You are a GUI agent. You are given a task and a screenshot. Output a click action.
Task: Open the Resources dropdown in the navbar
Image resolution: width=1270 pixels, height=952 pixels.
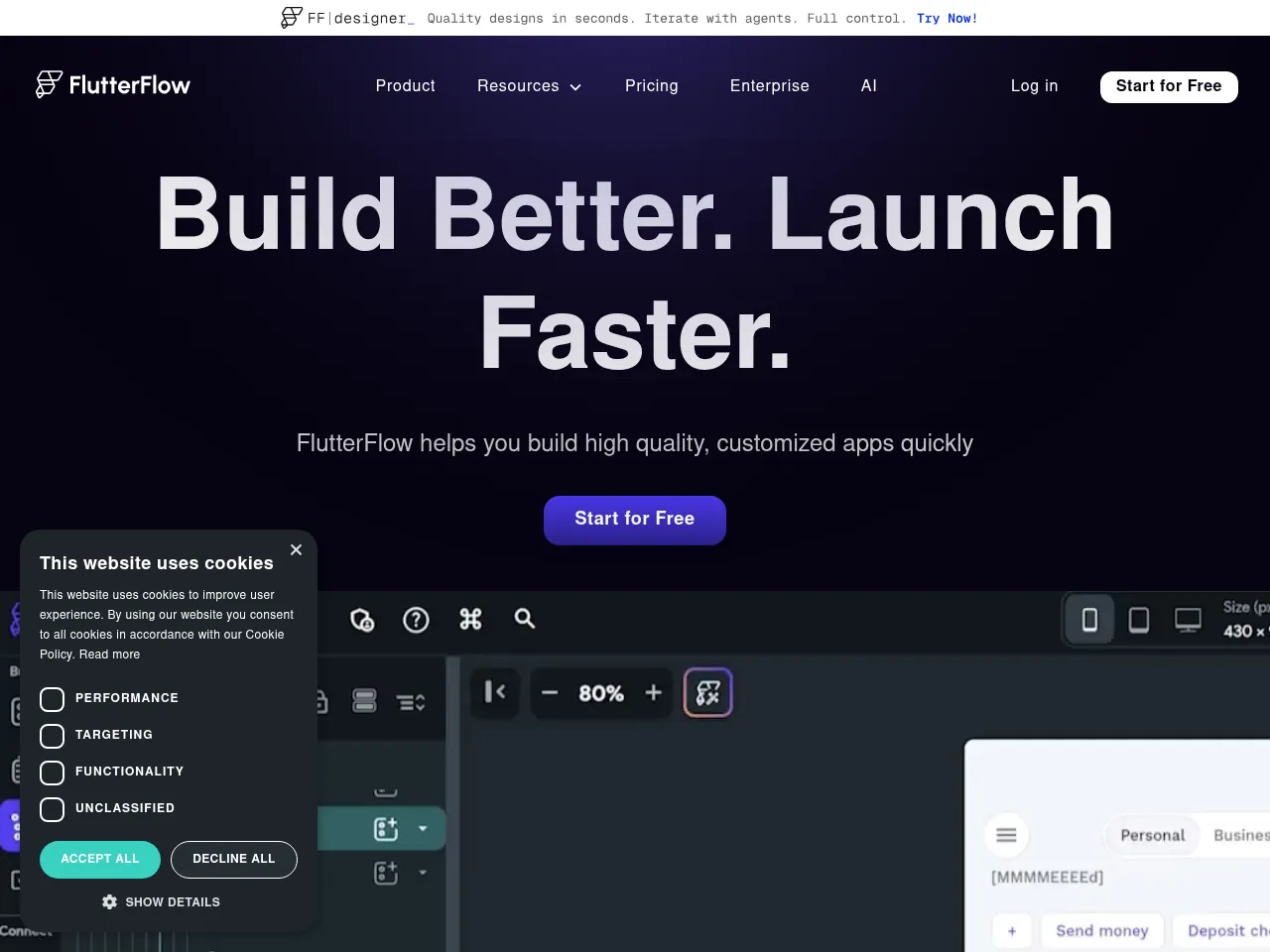point(529,86)
